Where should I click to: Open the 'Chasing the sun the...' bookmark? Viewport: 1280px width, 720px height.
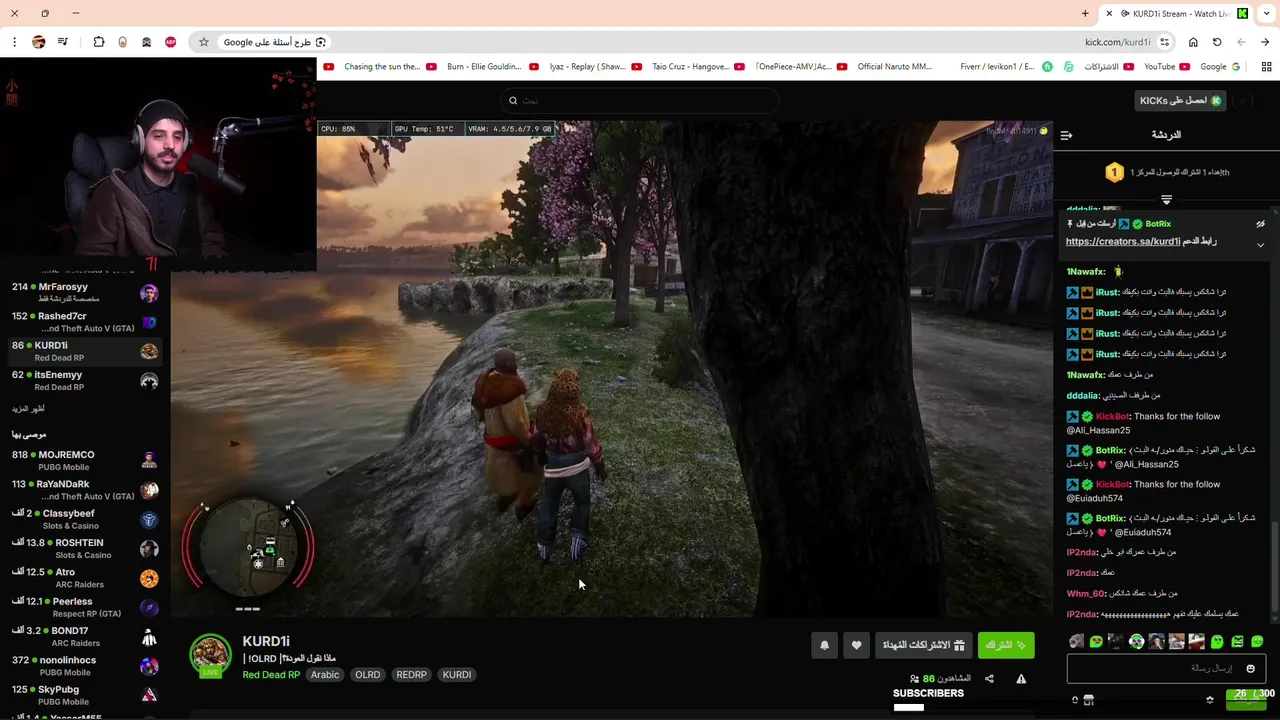(372, 67)
